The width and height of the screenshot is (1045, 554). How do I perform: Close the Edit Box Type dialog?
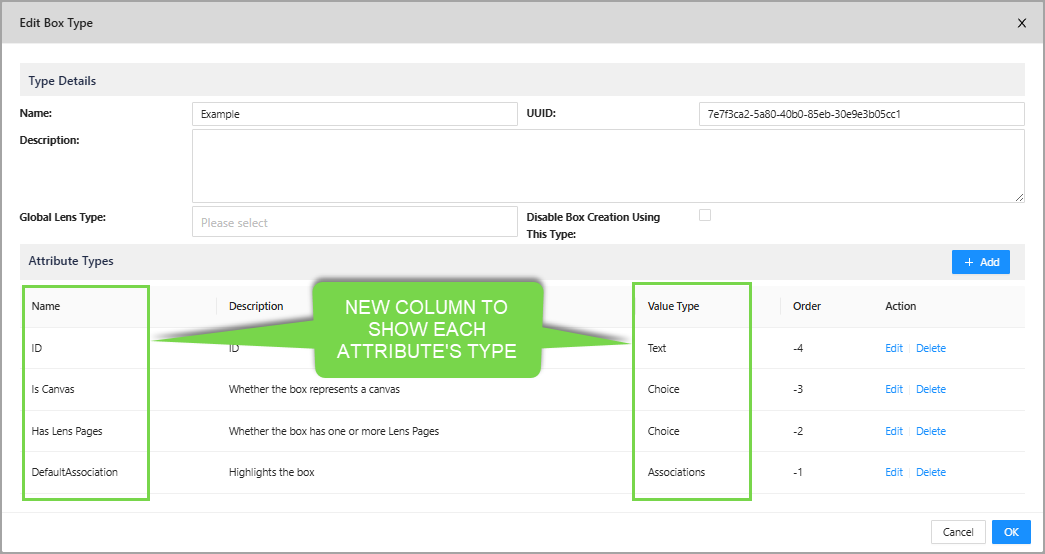[1021, 23]
